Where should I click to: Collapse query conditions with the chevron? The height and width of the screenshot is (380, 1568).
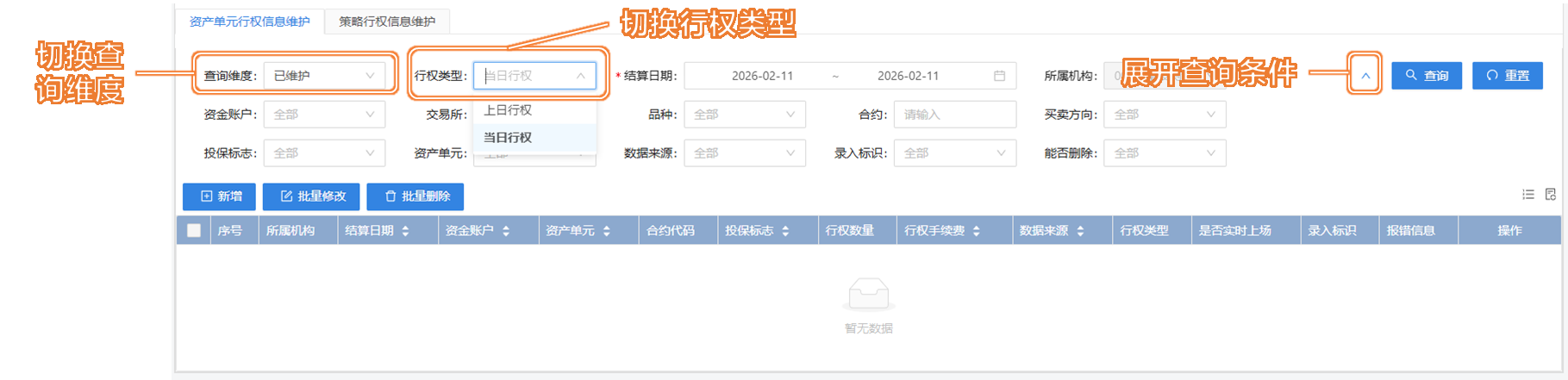pos(1365,76)
